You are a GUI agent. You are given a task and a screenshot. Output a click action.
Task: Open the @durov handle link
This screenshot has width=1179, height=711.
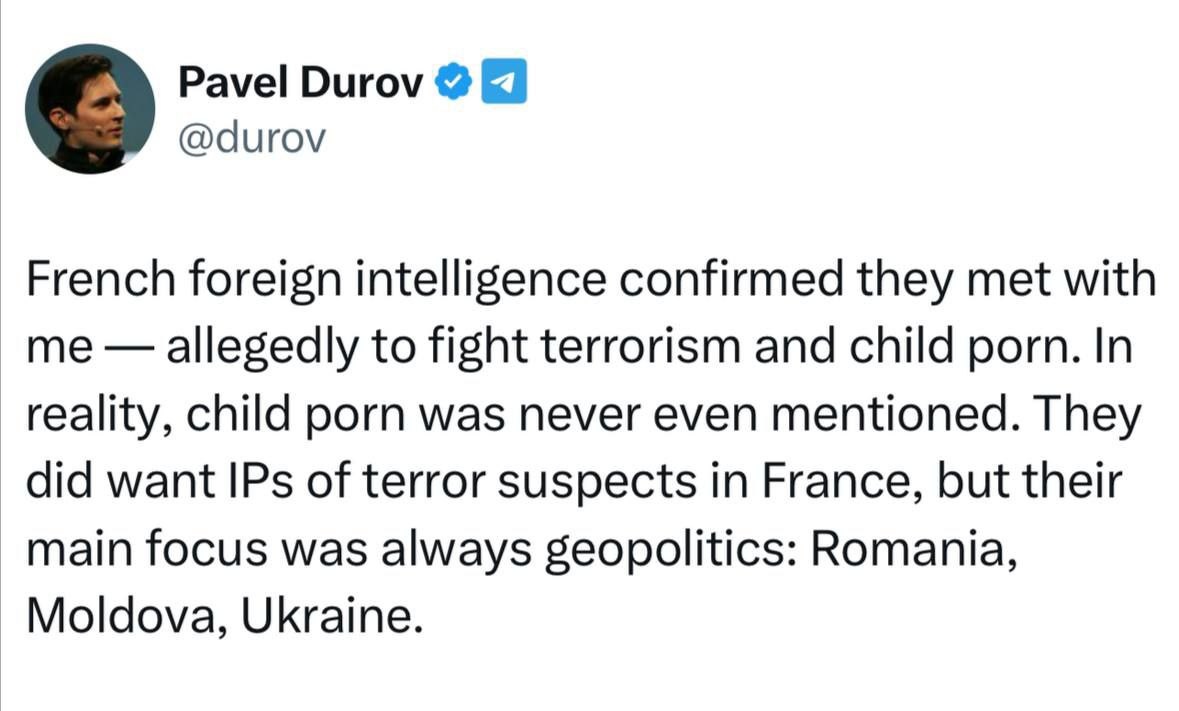coord(252,138)
